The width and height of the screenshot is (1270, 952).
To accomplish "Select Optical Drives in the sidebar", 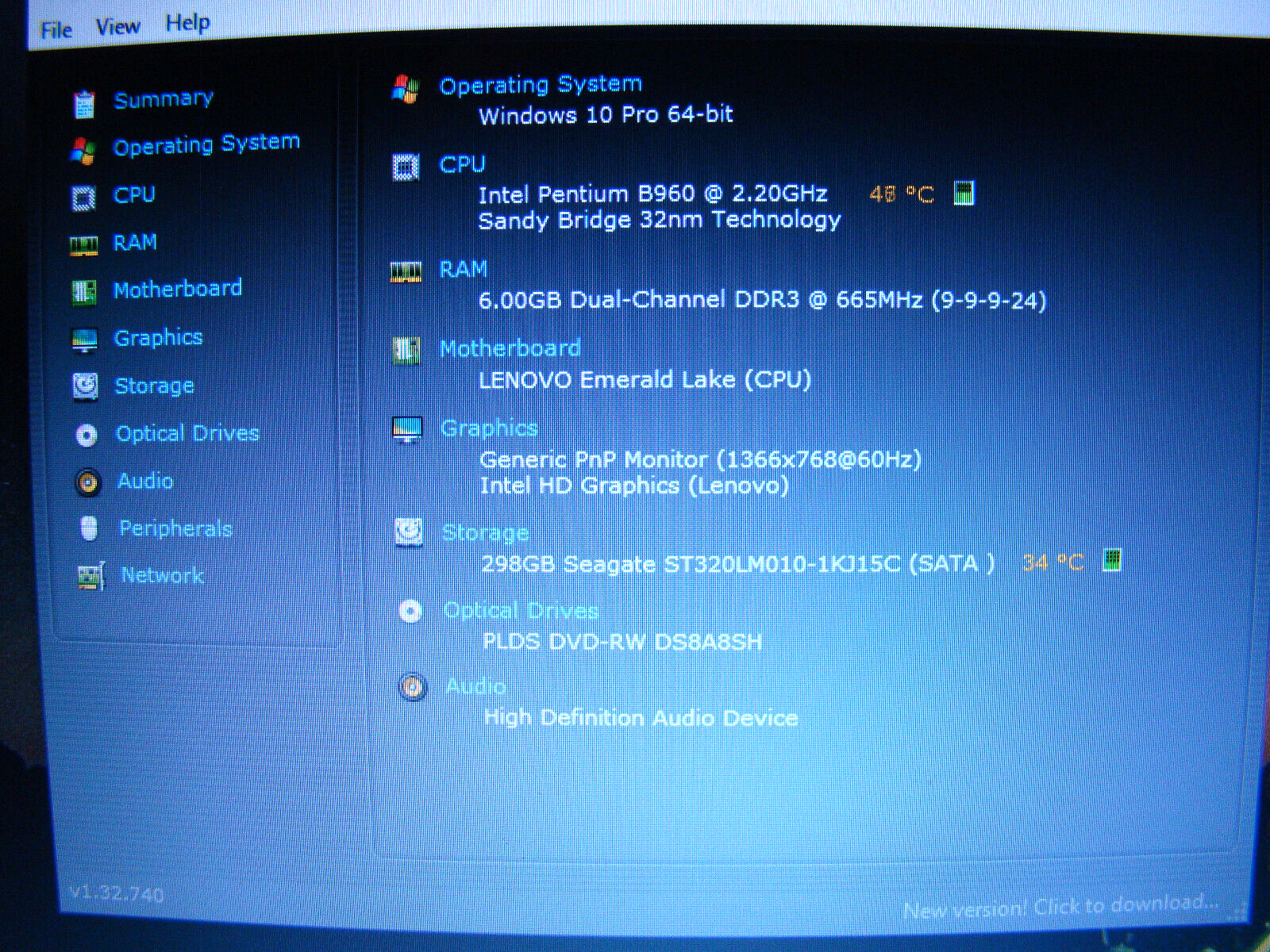I will pos(188,433).
